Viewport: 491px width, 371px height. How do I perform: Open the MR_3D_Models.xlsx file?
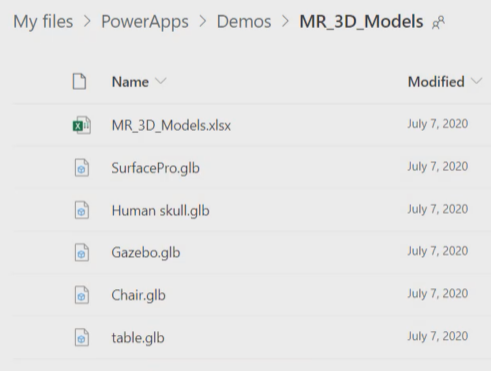(x=171, y=125)
